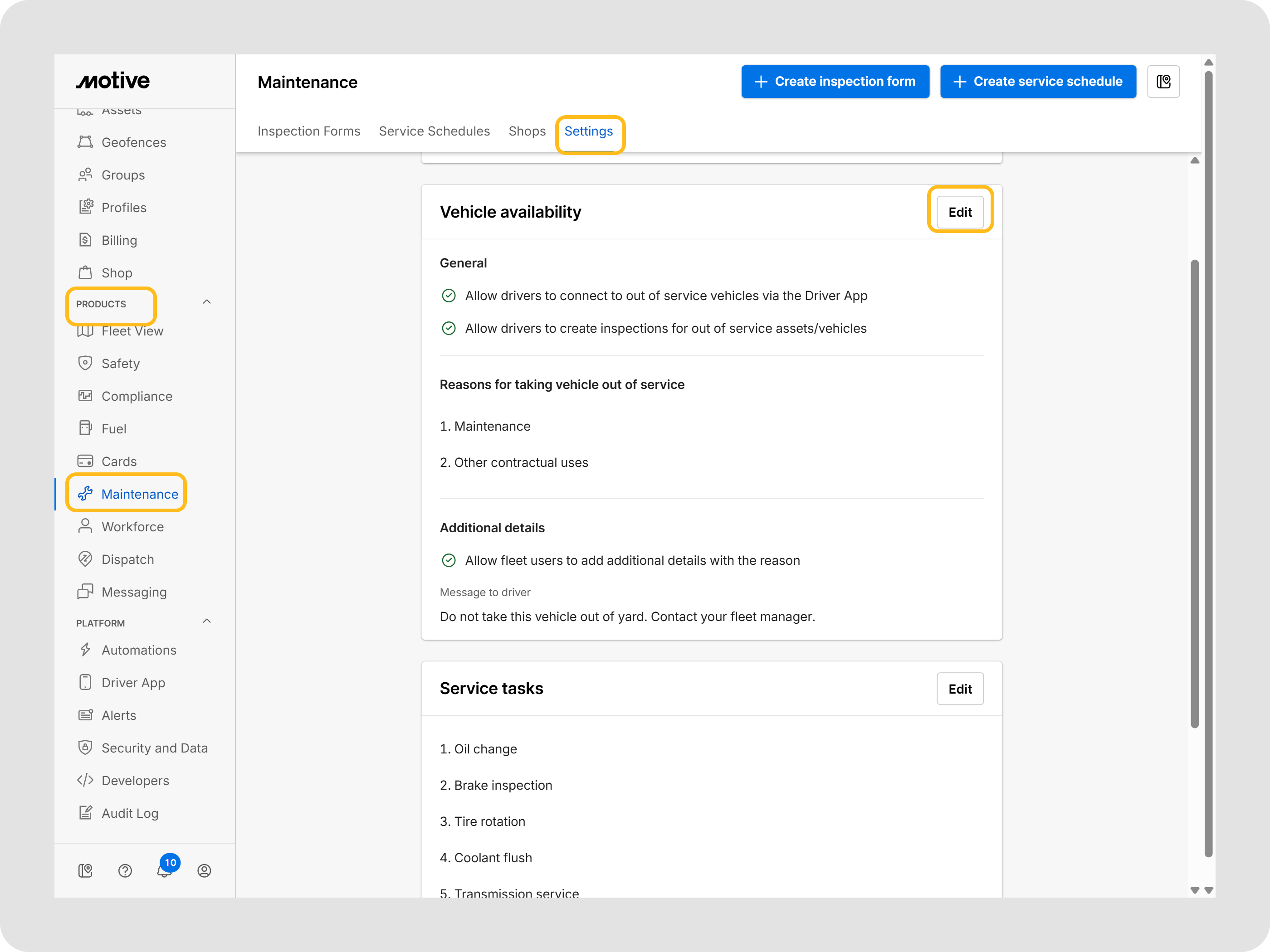Viewport: 1270px width, 952px height.
Task: Click the additional details checkmark
Action: pos(449,561)
